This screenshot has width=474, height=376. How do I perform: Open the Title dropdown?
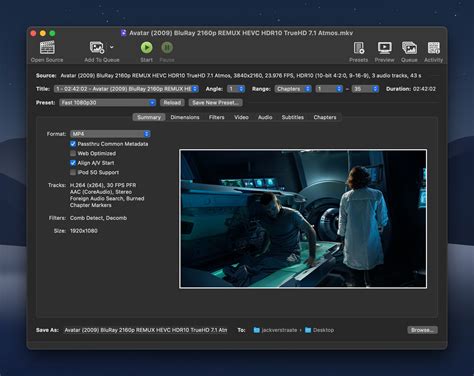[126, 89]
